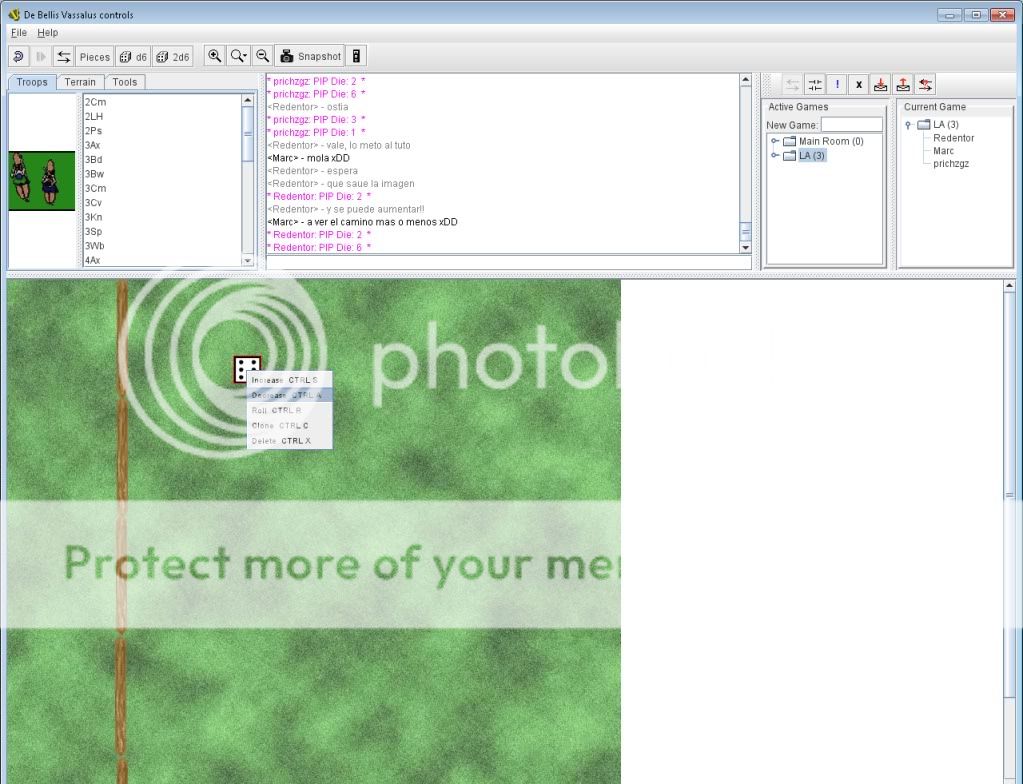Click the New Game name field
Screen dimensions: 1023x784
(851, 125)
